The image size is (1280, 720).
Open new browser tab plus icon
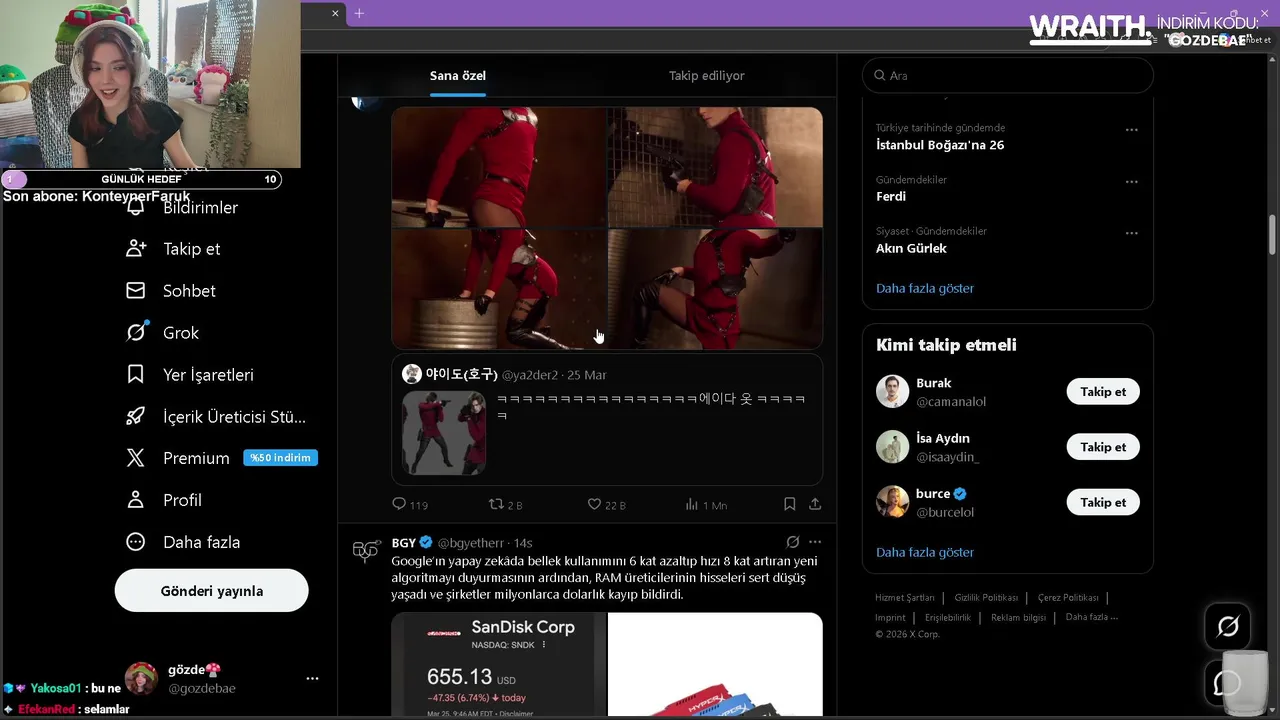click(x=359, y=13)
